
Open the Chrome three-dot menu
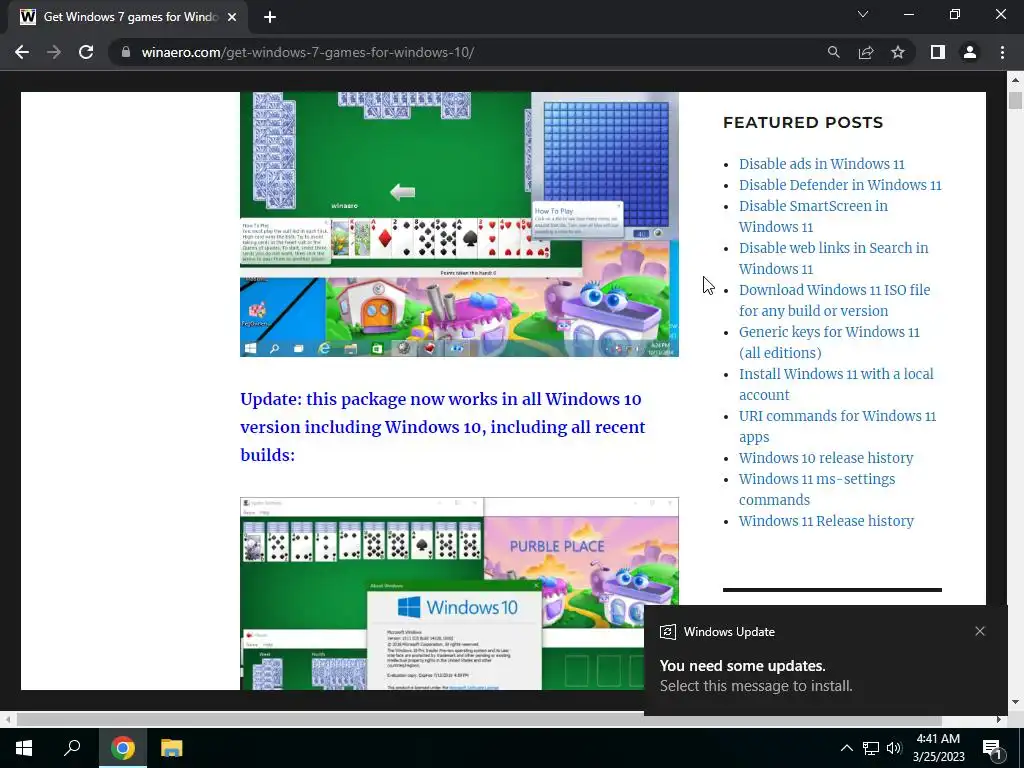(1002, 52)
